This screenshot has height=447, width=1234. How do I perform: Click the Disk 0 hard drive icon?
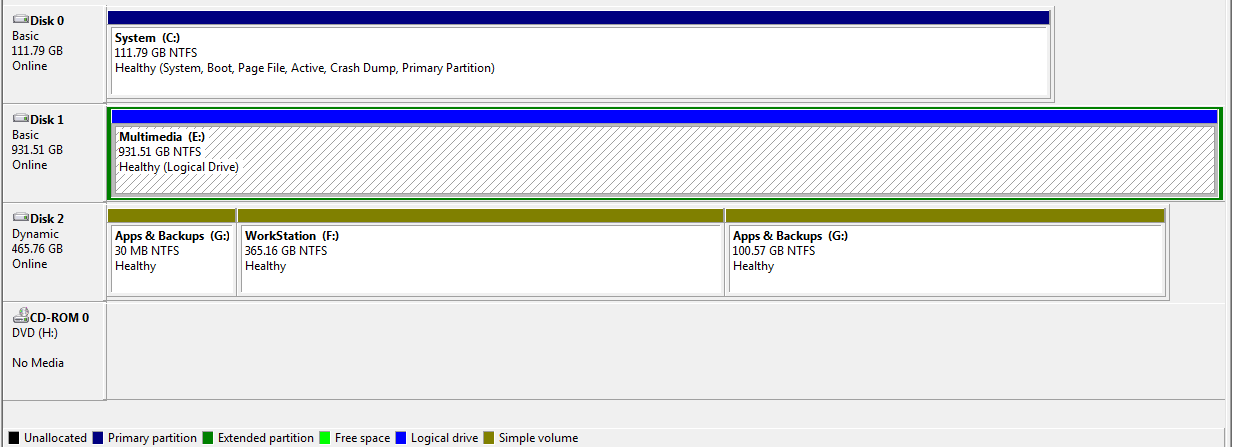point(20,20)
